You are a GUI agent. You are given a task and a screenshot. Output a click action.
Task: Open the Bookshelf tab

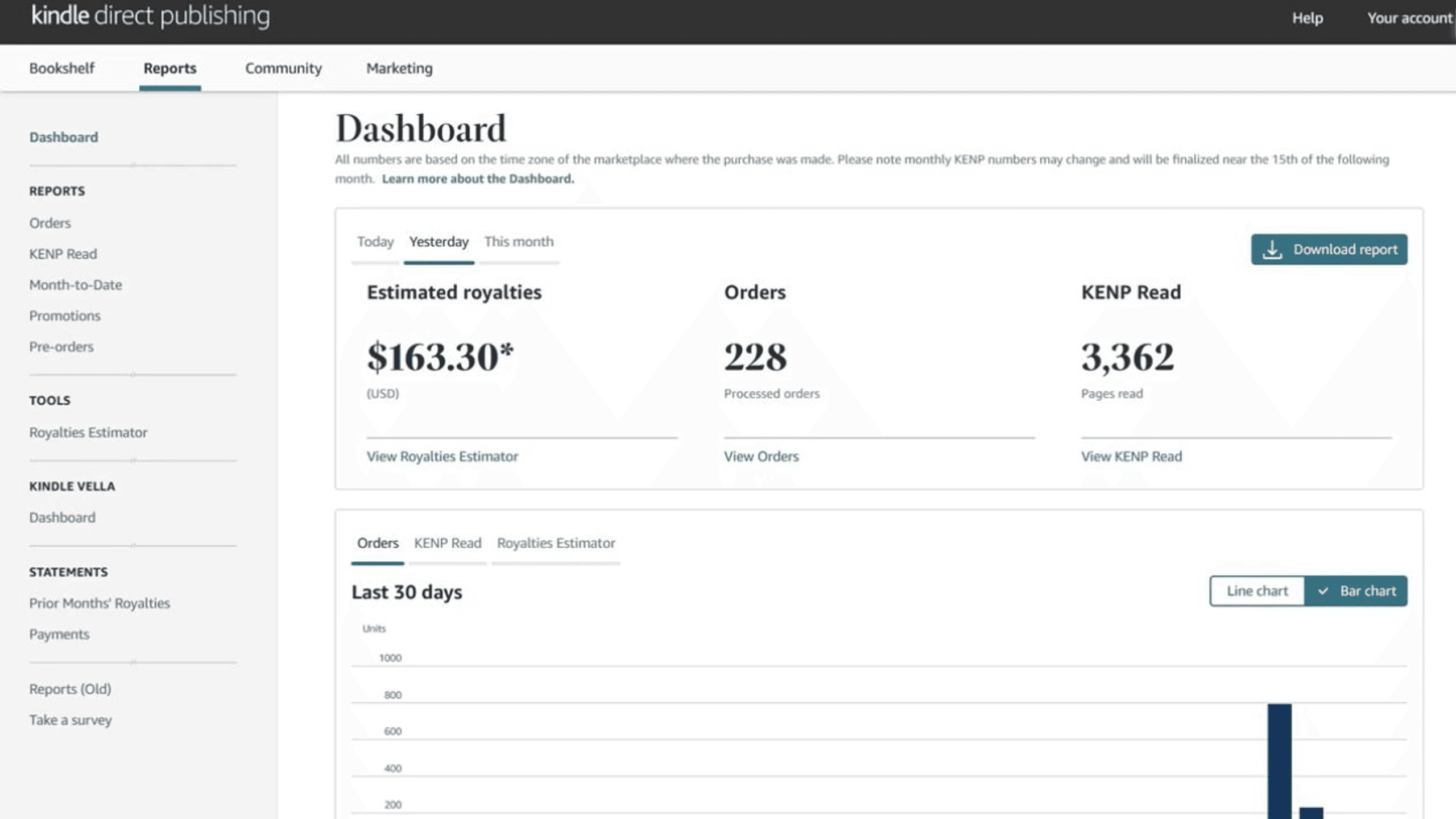click(x=62, y=68)
